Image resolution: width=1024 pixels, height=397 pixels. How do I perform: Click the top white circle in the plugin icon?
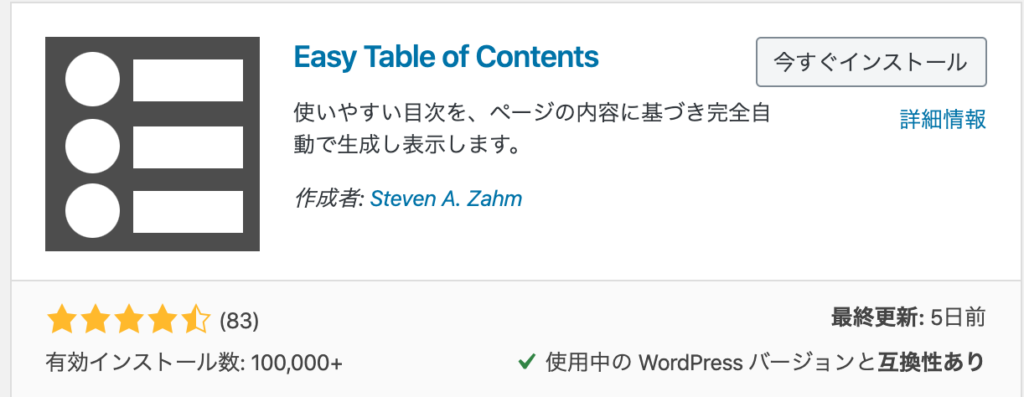(93, 80)
